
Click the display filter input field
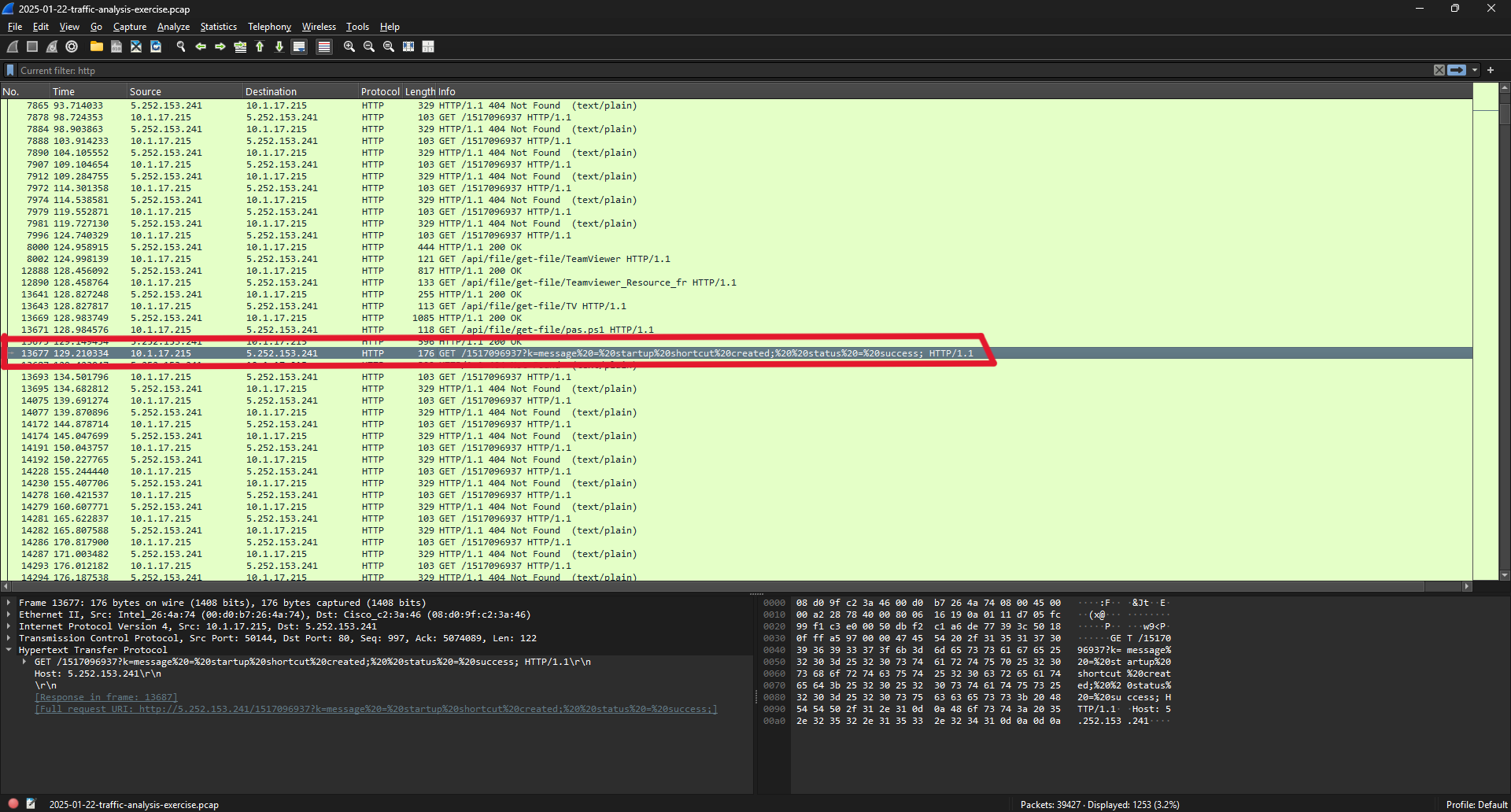[708, 71]
